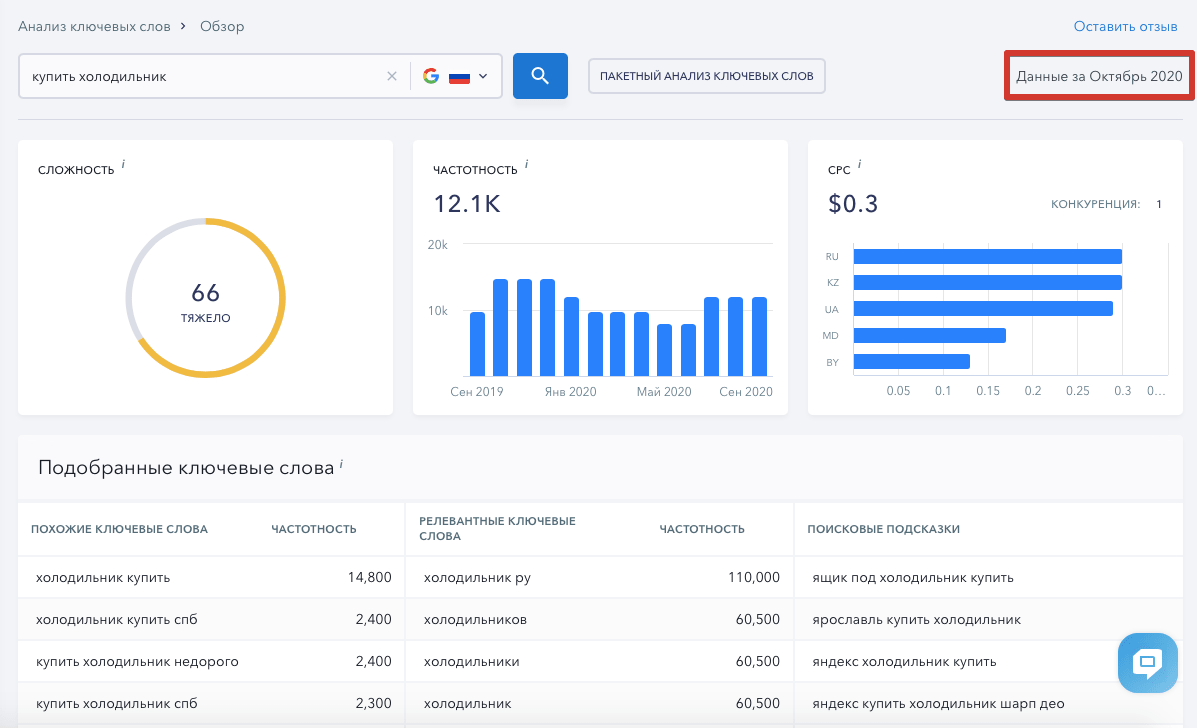The height and width of the screenshot is (728, 1199).
Task: Open the suggestion яндекс холодильник купить
Action: [x=904, y=661]
